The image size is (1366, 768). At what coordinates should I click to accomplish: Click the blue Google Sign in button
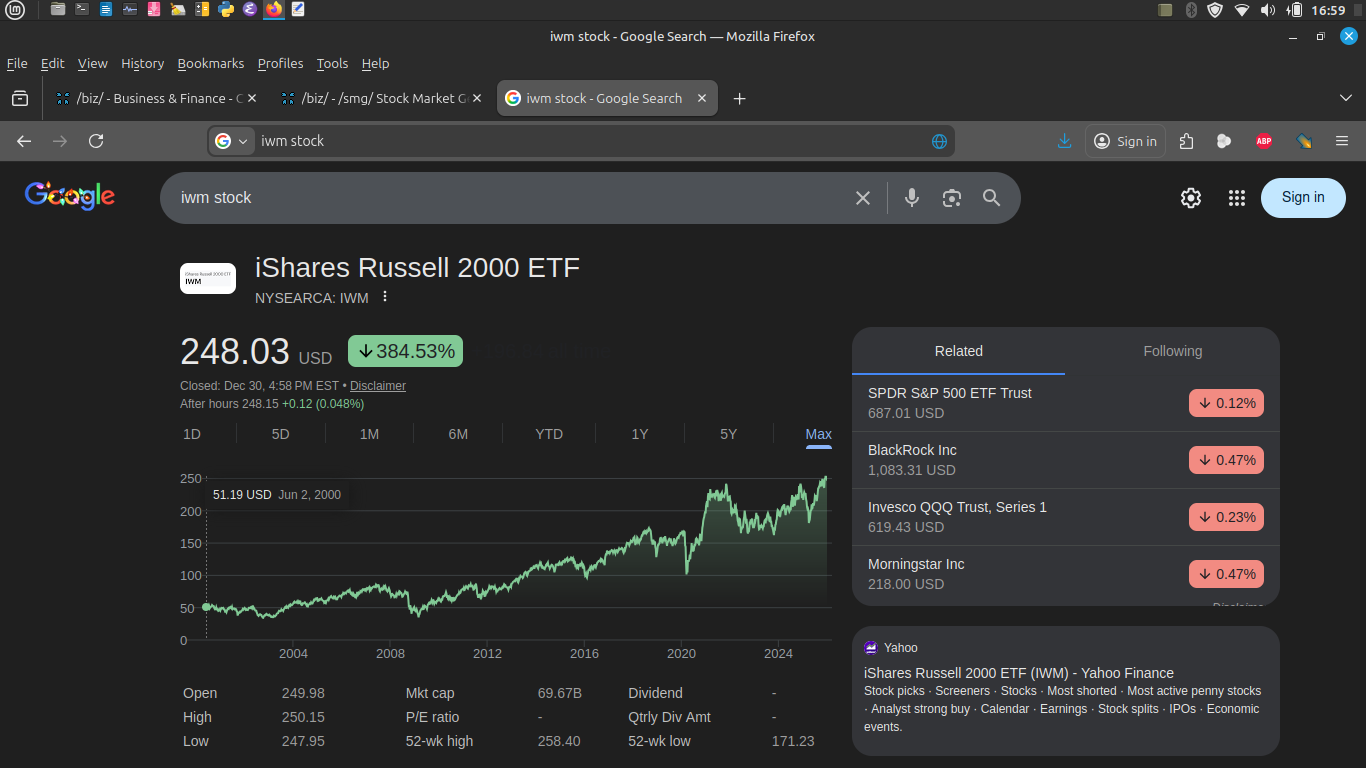tap(1303, 198)
